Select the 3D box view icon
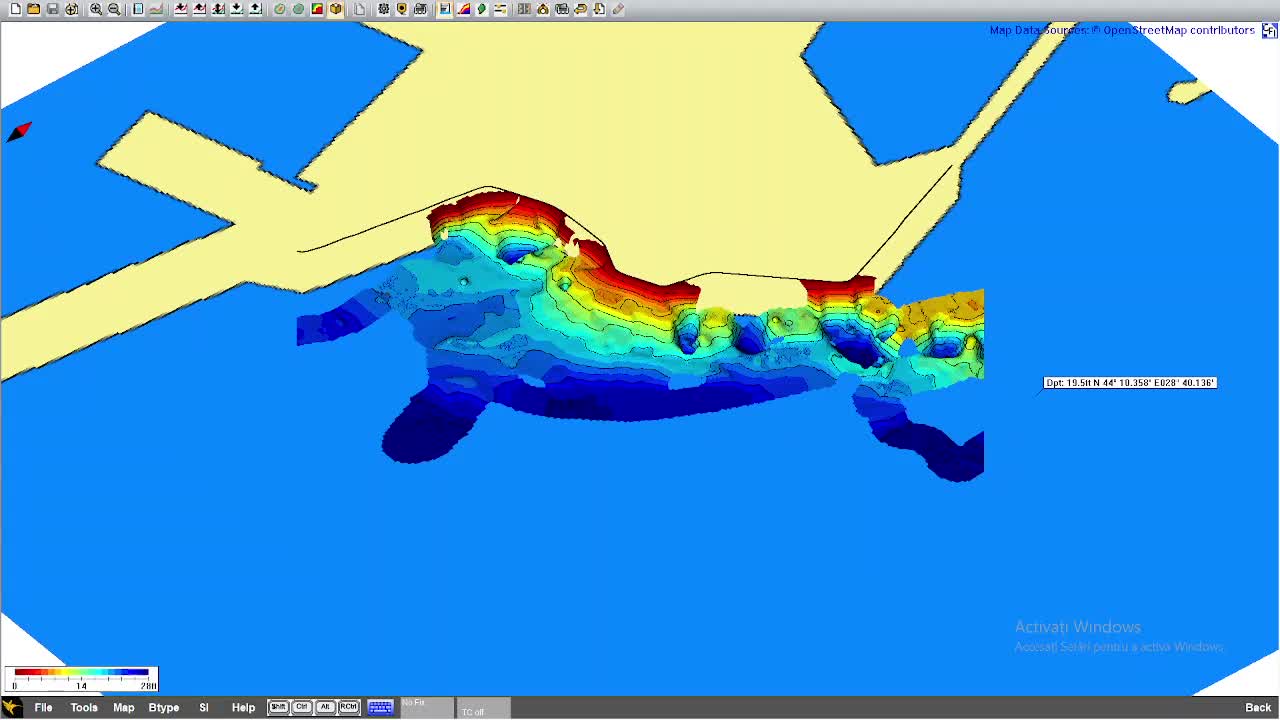 [336, 9]
